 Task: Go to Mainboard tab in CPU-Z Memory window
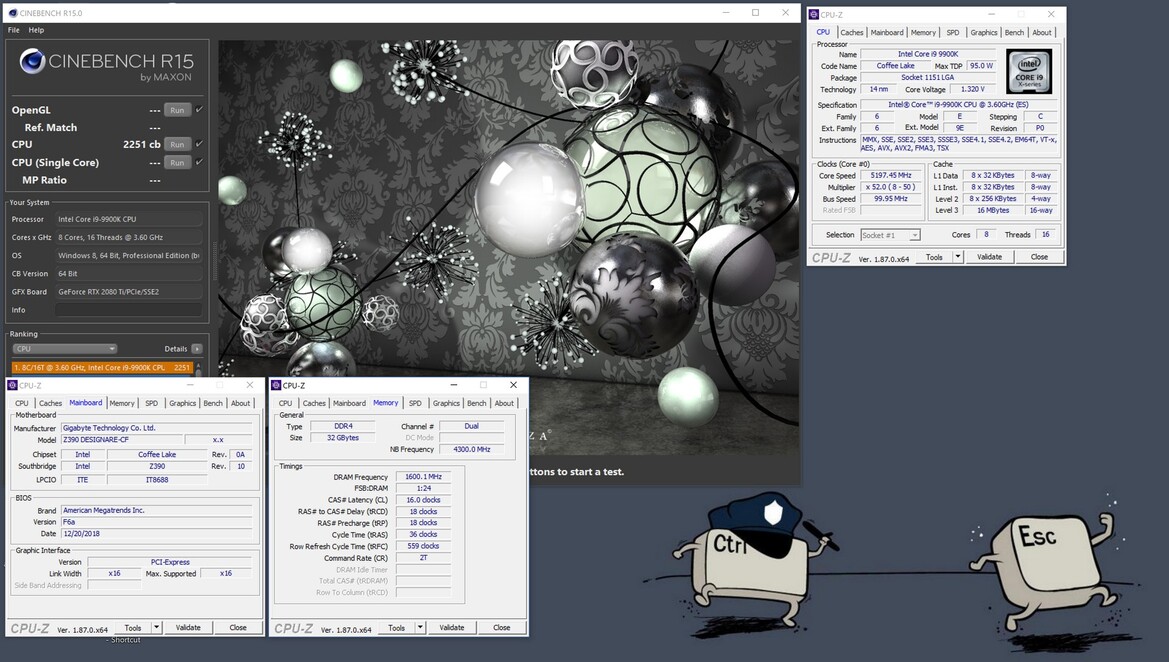pyautogui.click(x=349, y=403)
